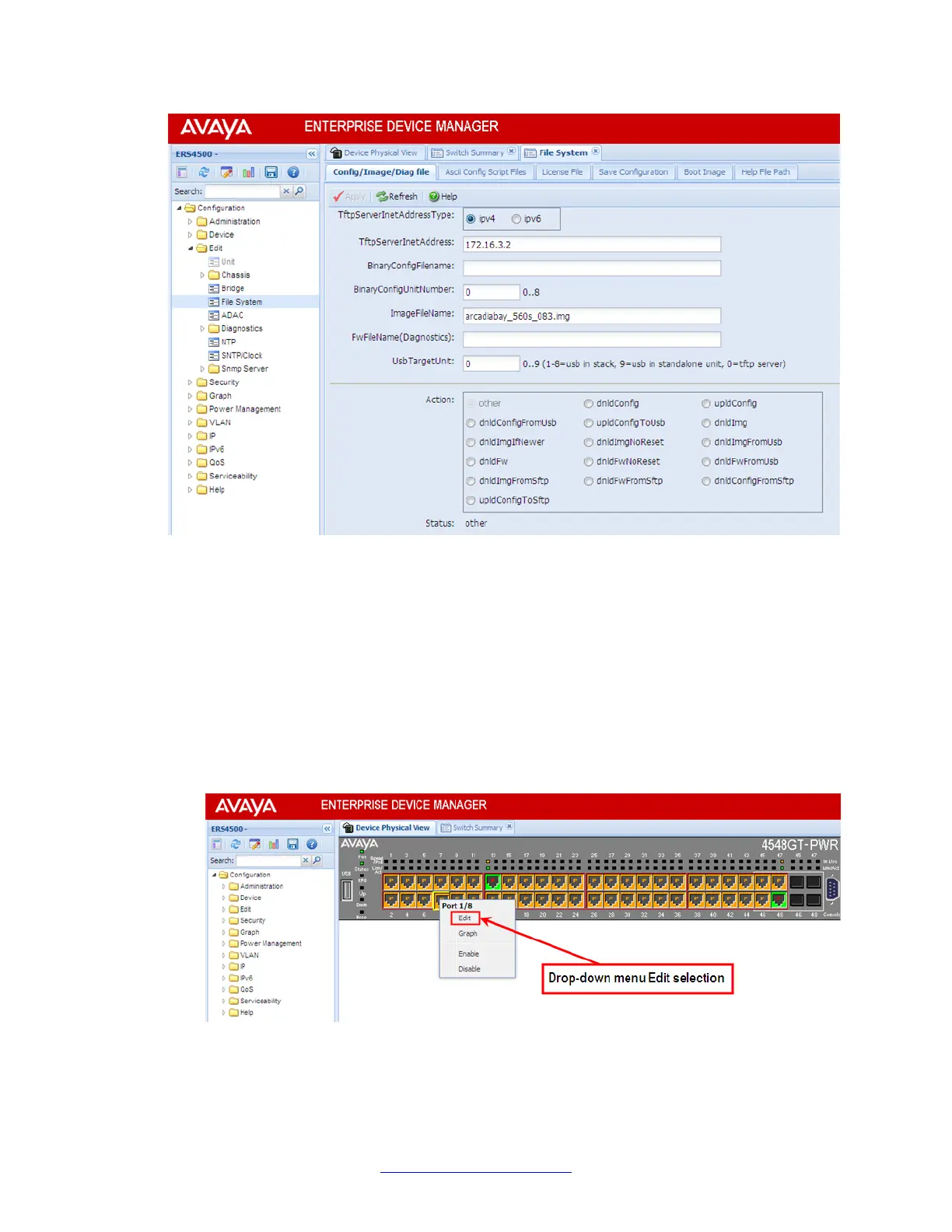Click the blue question-mark help icon in upper EDM toolbar
The image size is (952, 1232).
click(293, 173)
